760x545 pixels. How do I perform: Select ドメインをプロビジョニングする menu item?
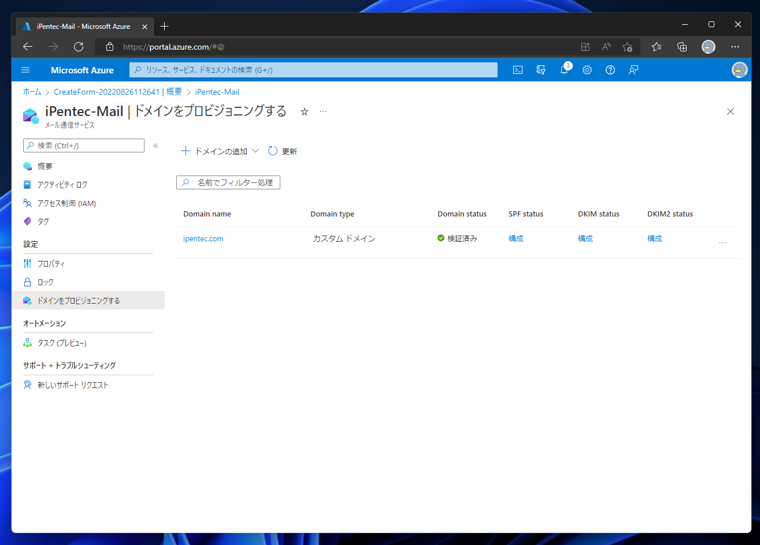point(88,301)
